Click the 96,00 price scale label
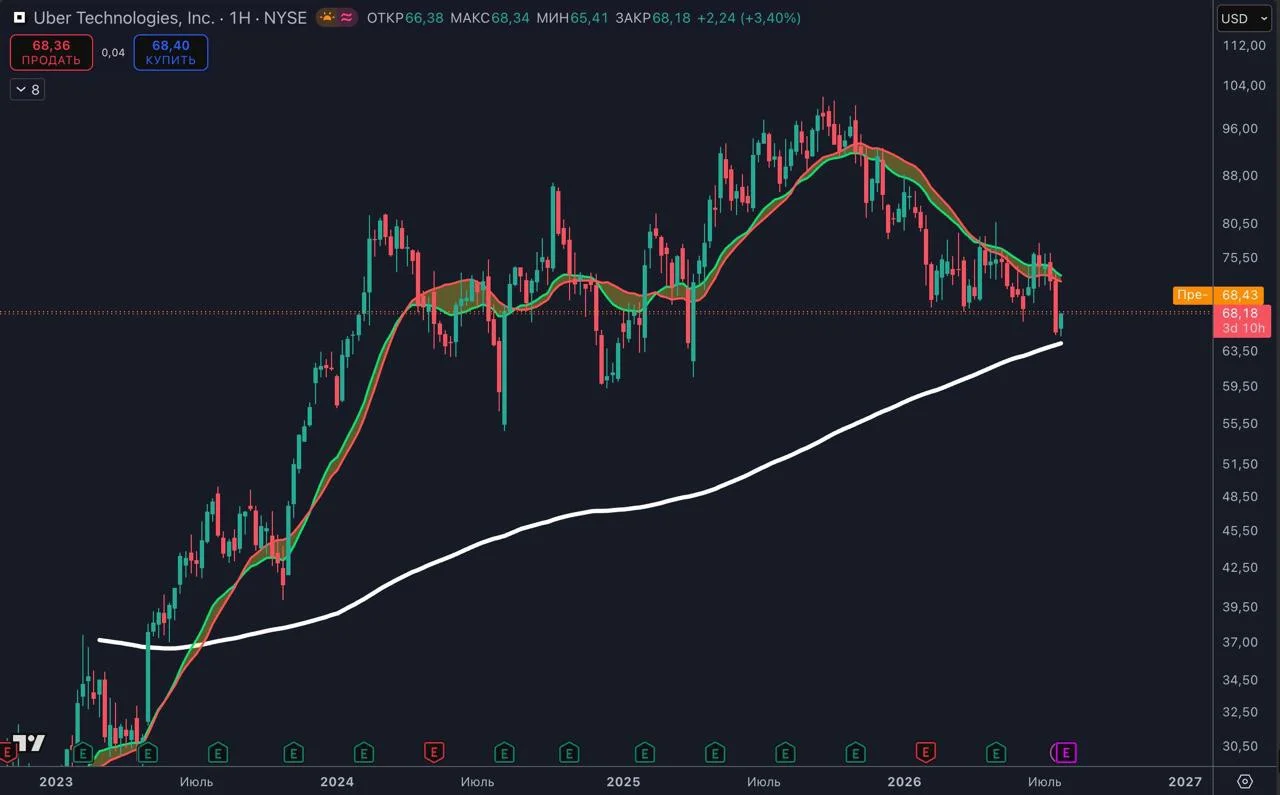This screenshot has height=795, width=1280. (x=1240, y=128)
